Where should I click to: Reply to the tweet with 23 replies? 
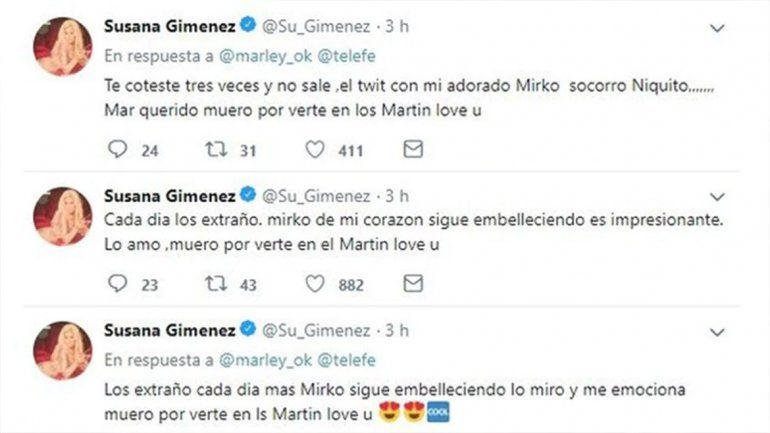click(117, 285)
